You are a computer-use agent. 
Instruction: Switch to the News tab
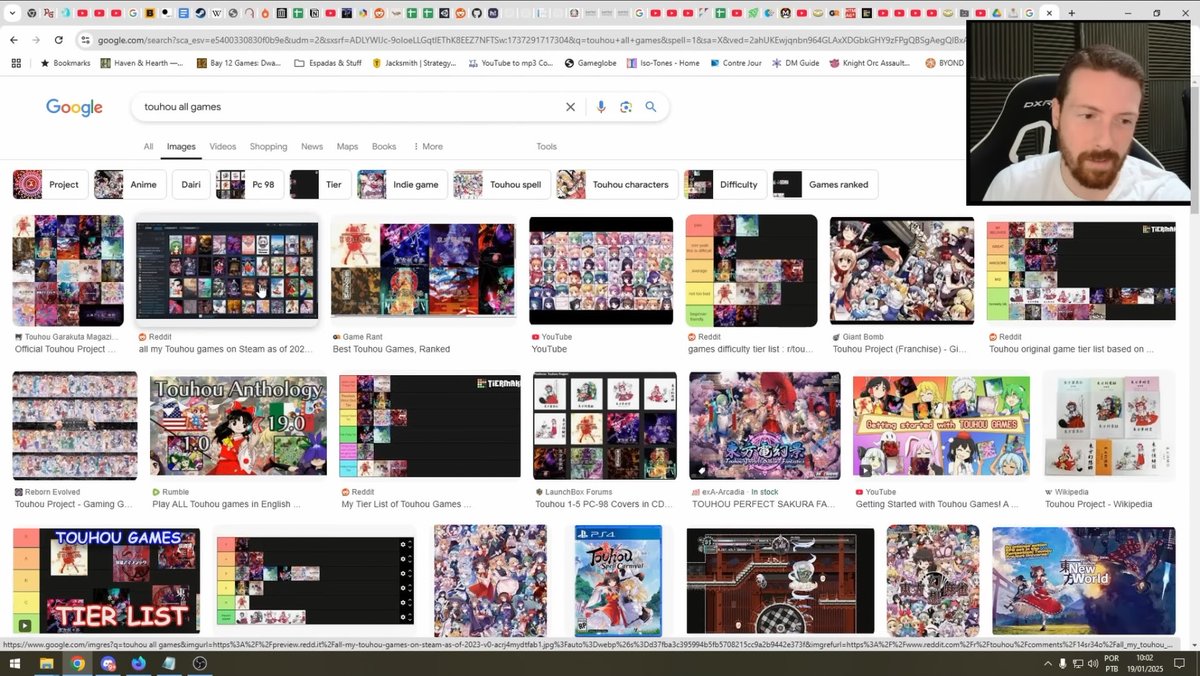pos(312,147)
